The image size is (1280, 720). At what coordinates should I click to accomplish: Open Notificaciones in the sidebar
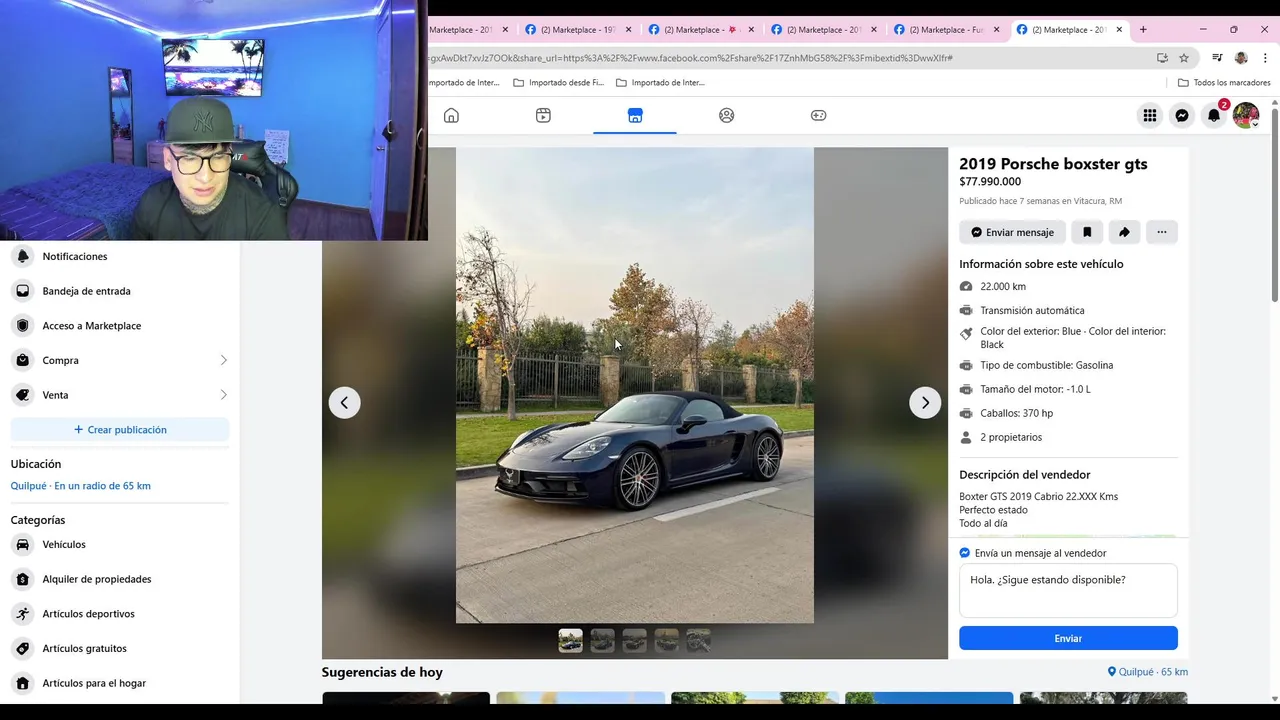120,256
